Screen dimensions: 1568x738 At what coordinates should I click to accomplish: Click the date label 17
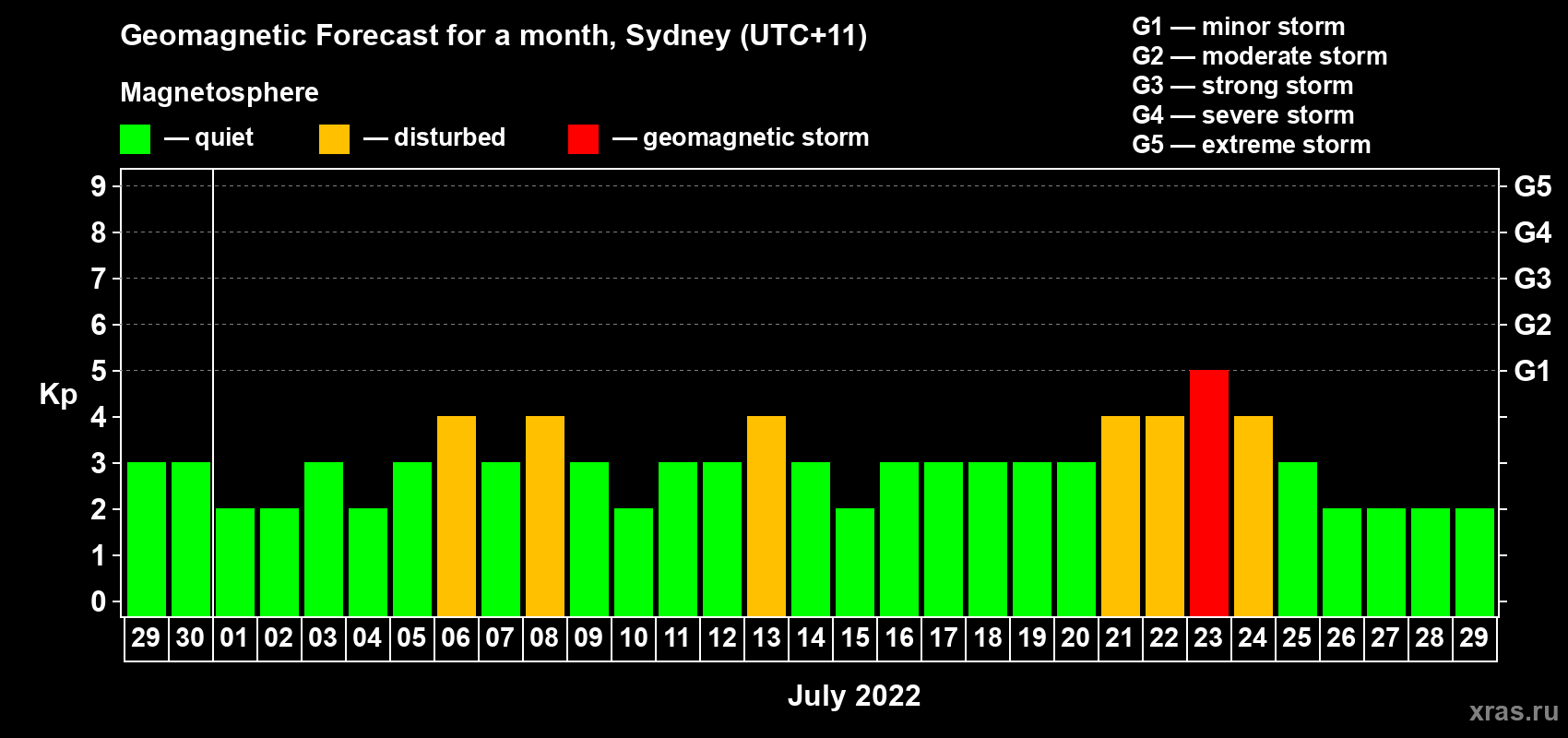click(x=944, y=637)
